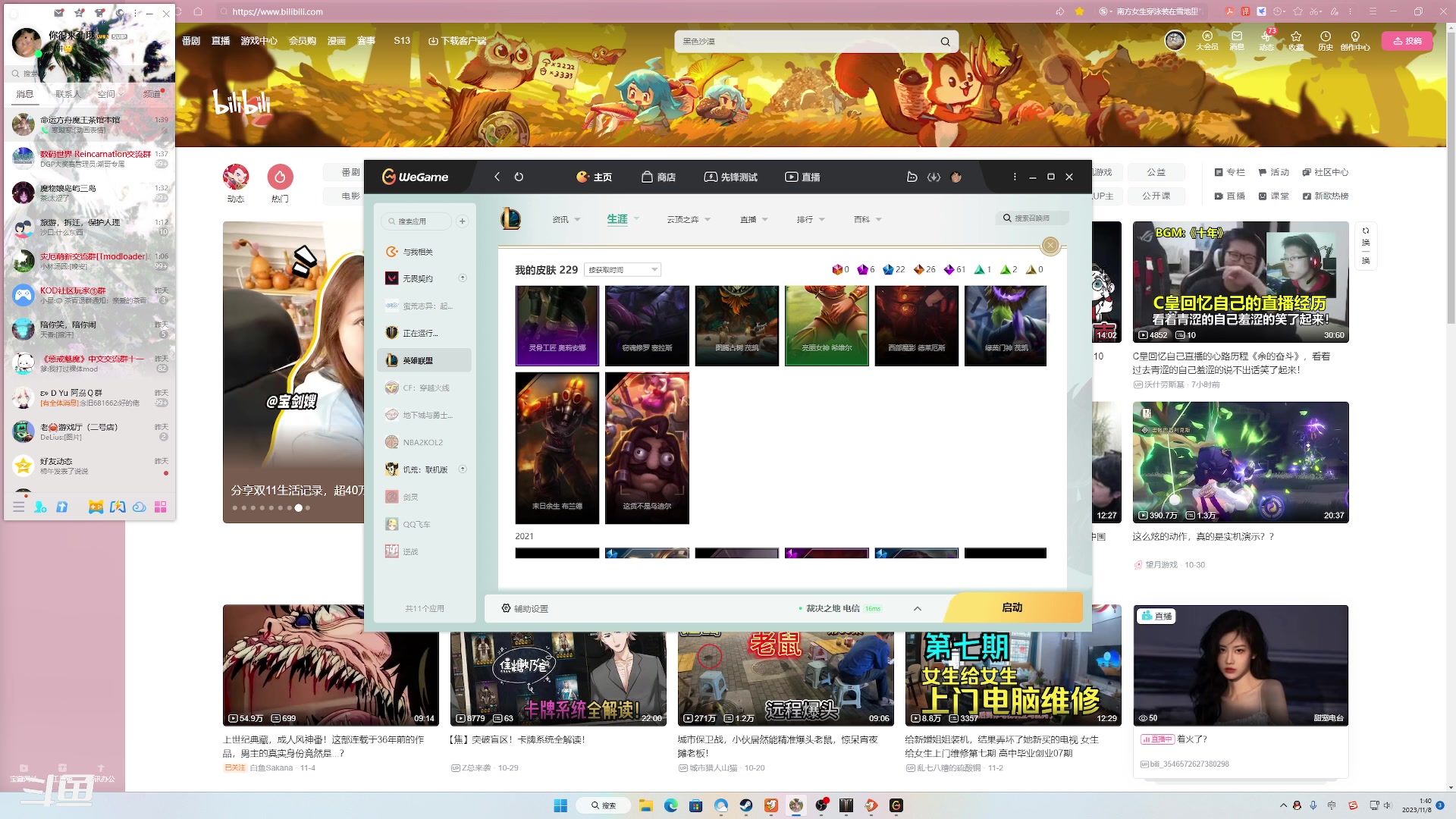1456x819 pixels.
Task: Select CF: 穿越火线 in sidebar
Action: click(x=425, y=388)
